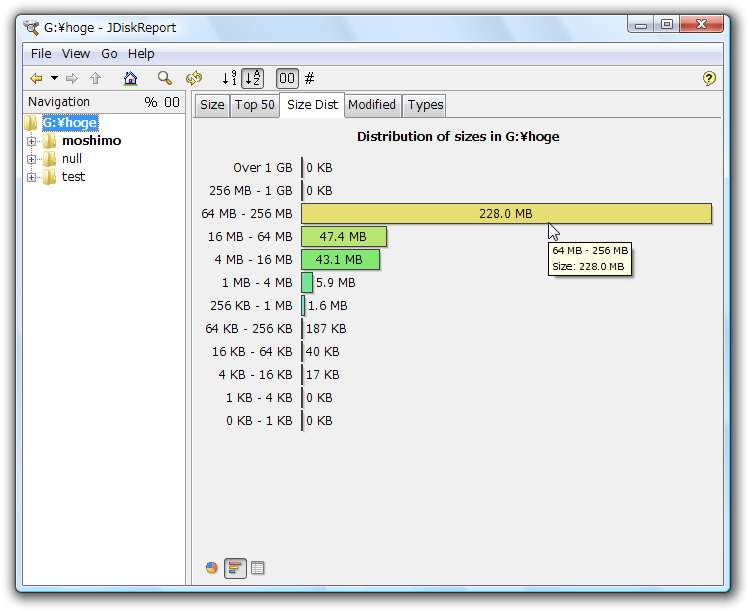Click the small 5.9 MB bar

click(307, 283)
